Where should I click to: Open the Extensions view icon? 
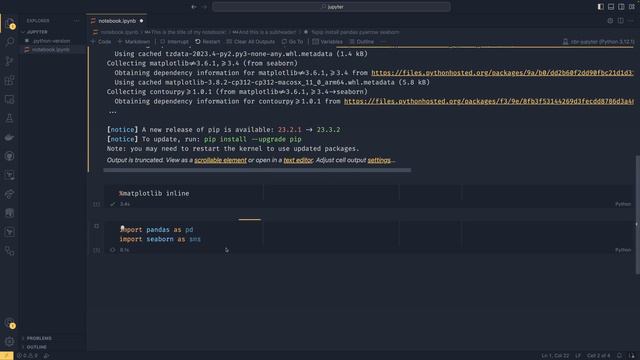pos(9,80)
